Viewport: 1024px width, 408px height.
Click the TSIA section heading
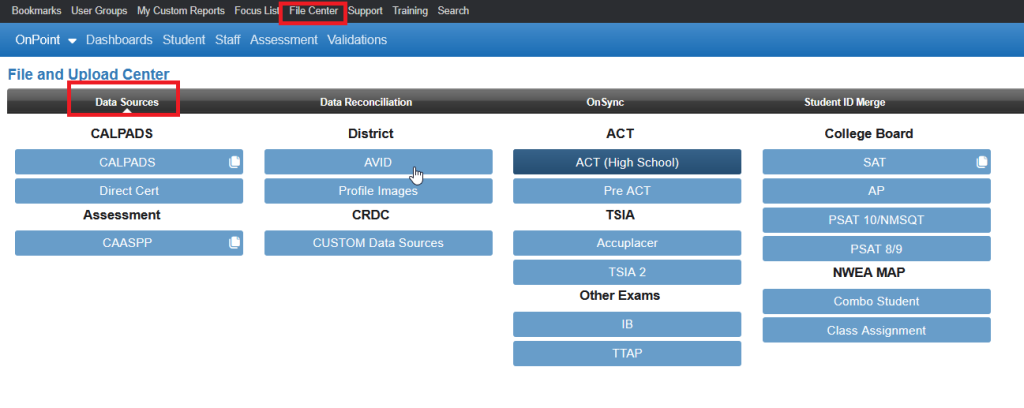click(620, 215)
